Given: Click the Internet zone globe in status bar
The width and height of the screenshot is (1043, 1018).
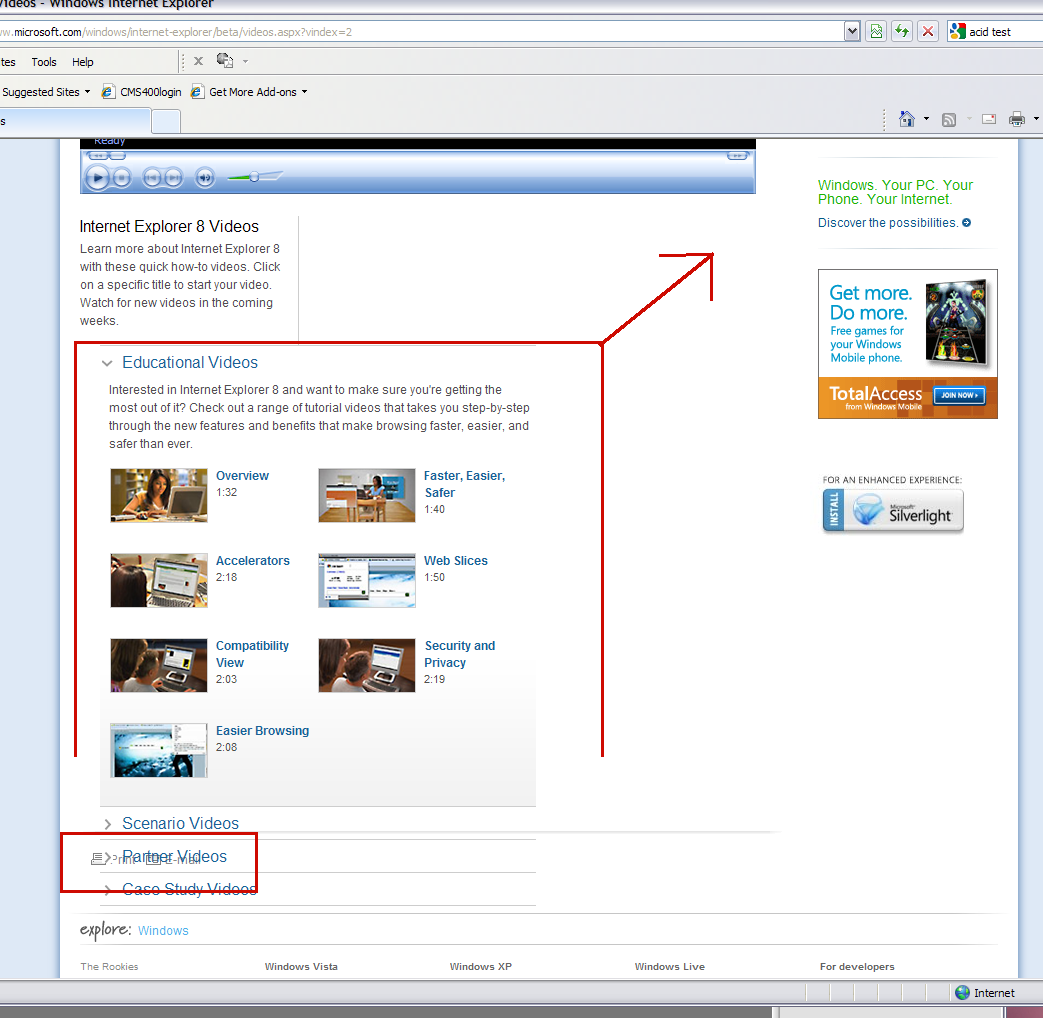Looking at the screenshot, I should 962,993.
